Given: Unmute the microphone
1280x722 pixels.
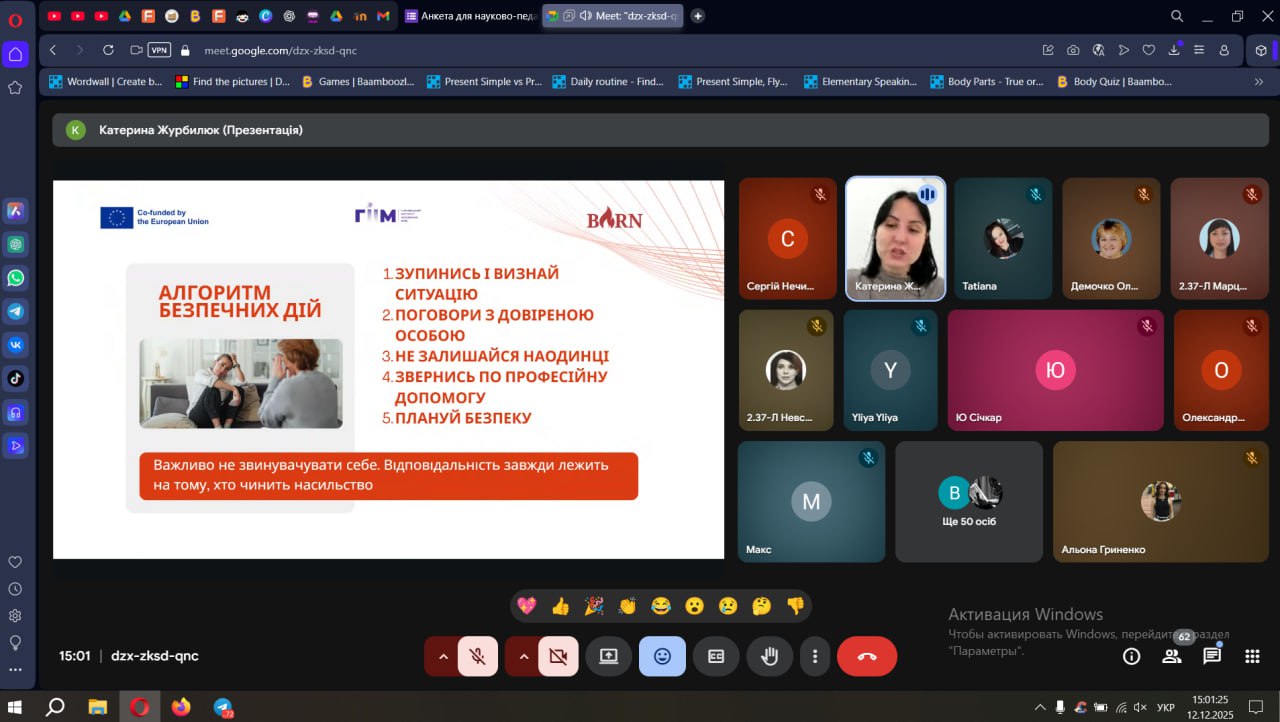Looking at the screenshot, I should tap(478, 656).
